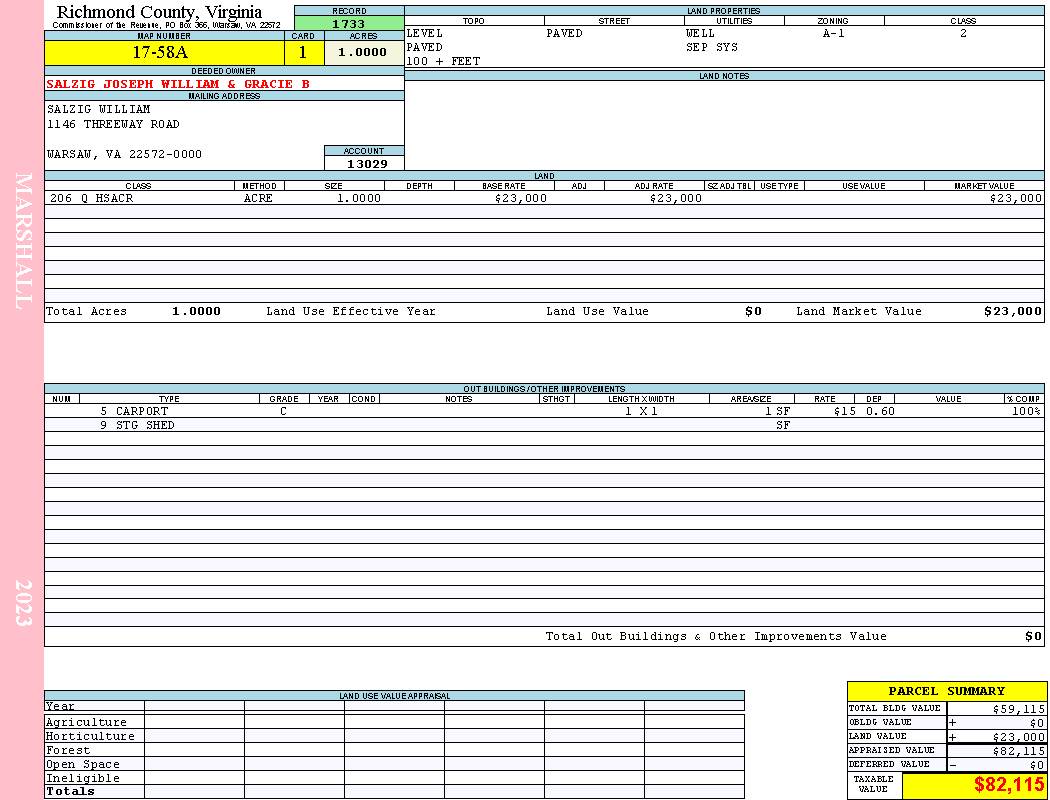Click address line 1146 THREEWAY ROAD
The image size is (1050, 800).
[113, 125]
